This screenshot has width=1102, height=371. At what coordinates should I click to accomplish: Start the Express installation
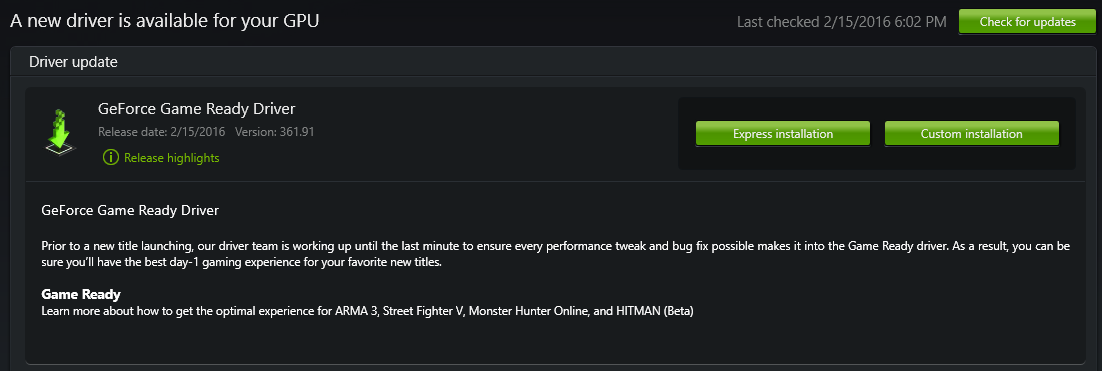pos(782,134)
